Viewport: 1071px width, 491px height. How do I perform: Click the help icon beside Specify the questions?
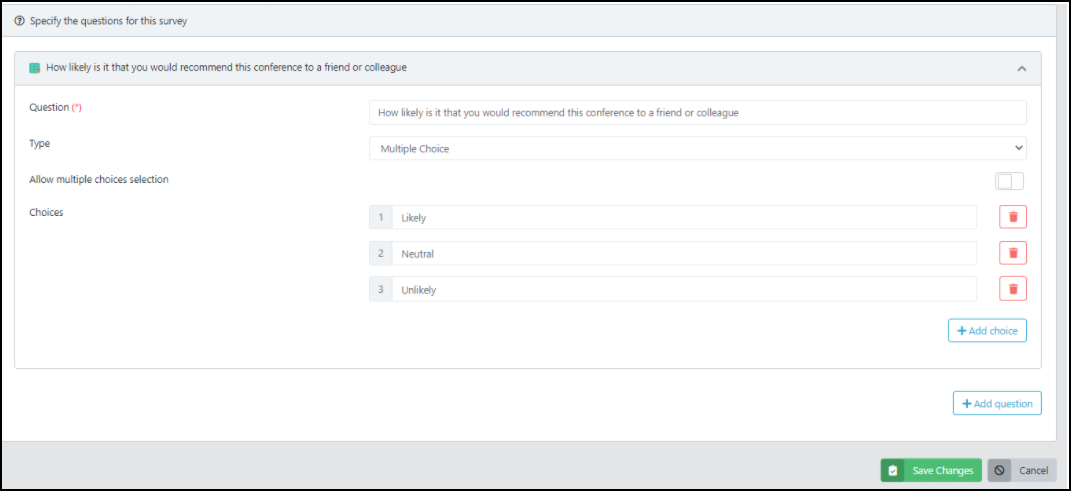pyautogui.click(x=19, y=20)
